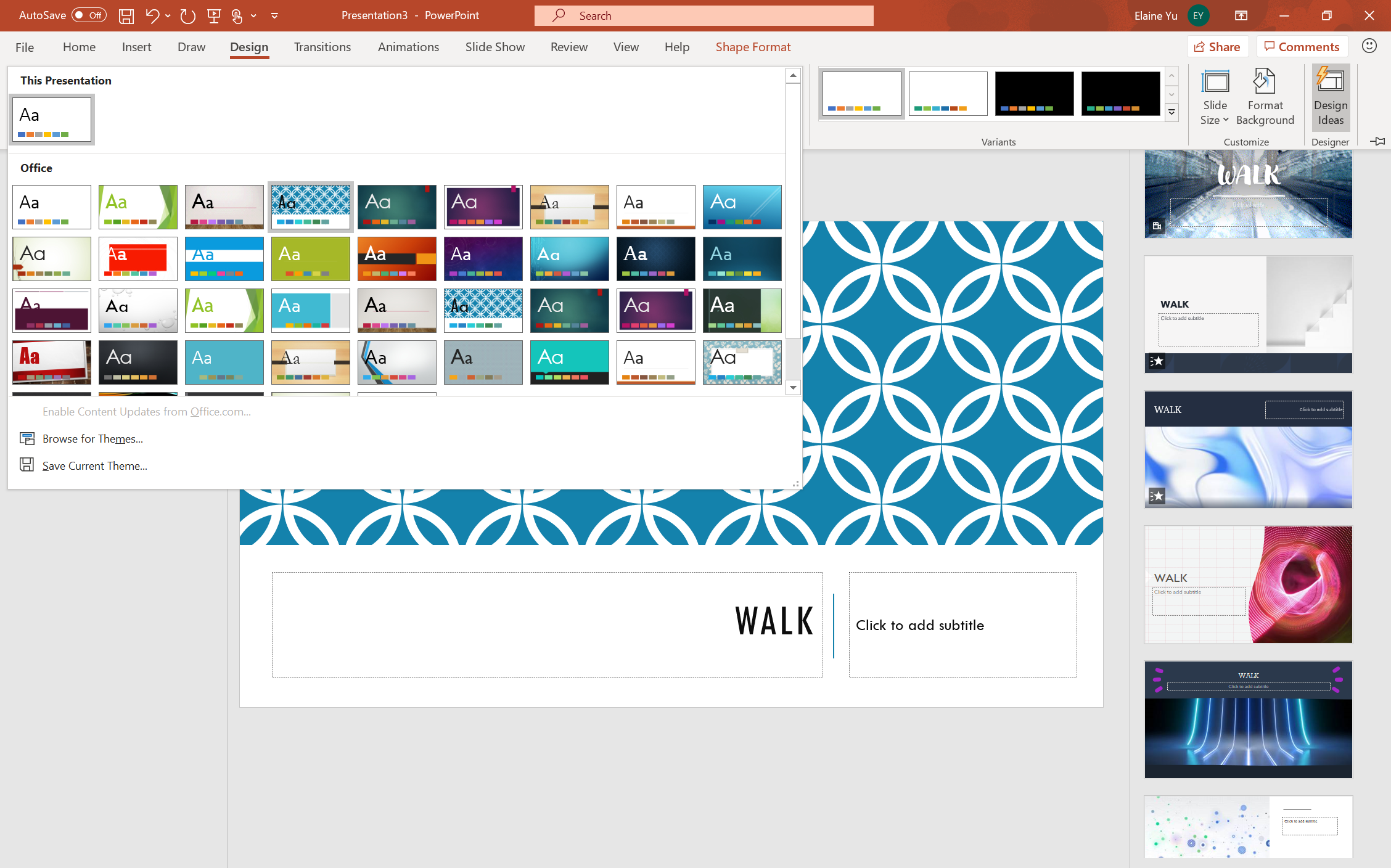
Task: Click the Redo icon in toolbar
Action: (187, 15)
